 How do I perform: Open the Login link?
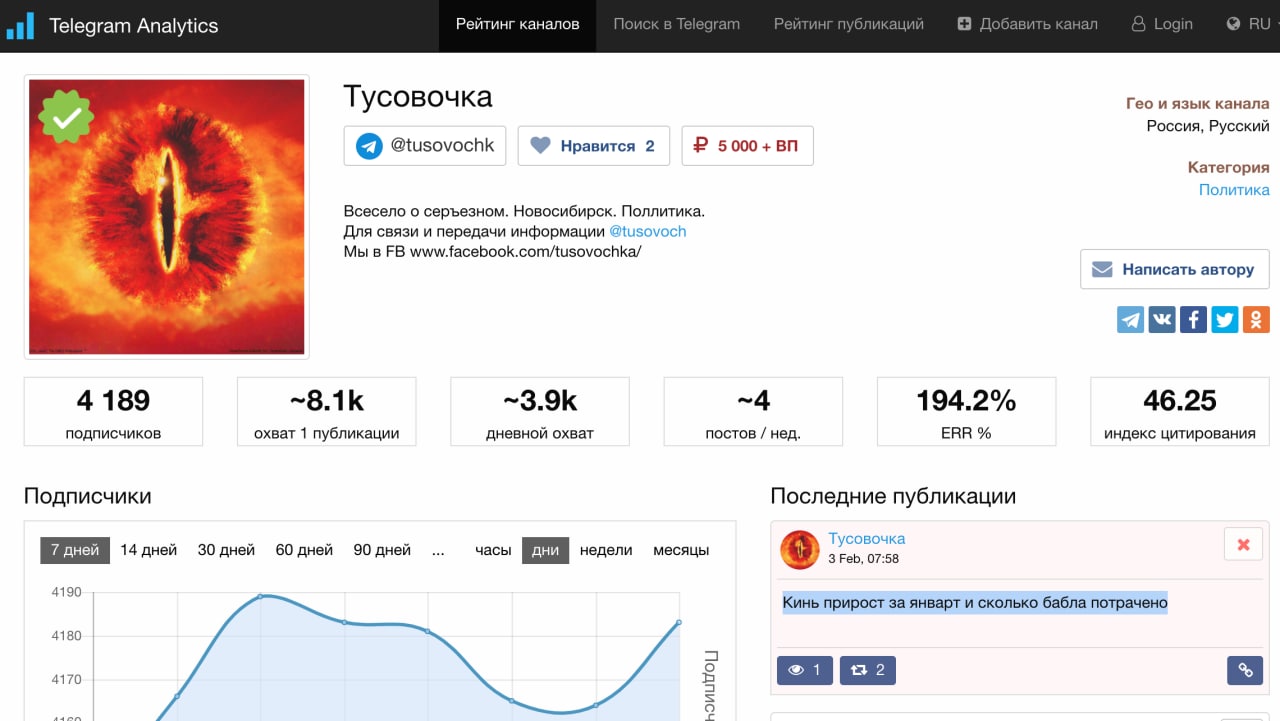[1162, 24]
